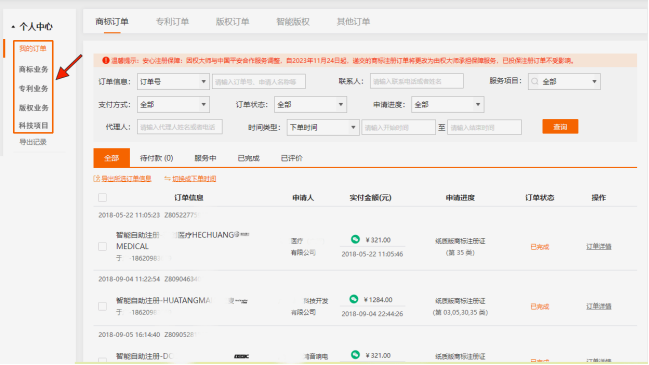The height and width of the screenshot is (365, 649).
Task: Click order timestamp 2018-05-22 11:05:23
Action: [x=129, y=215]
